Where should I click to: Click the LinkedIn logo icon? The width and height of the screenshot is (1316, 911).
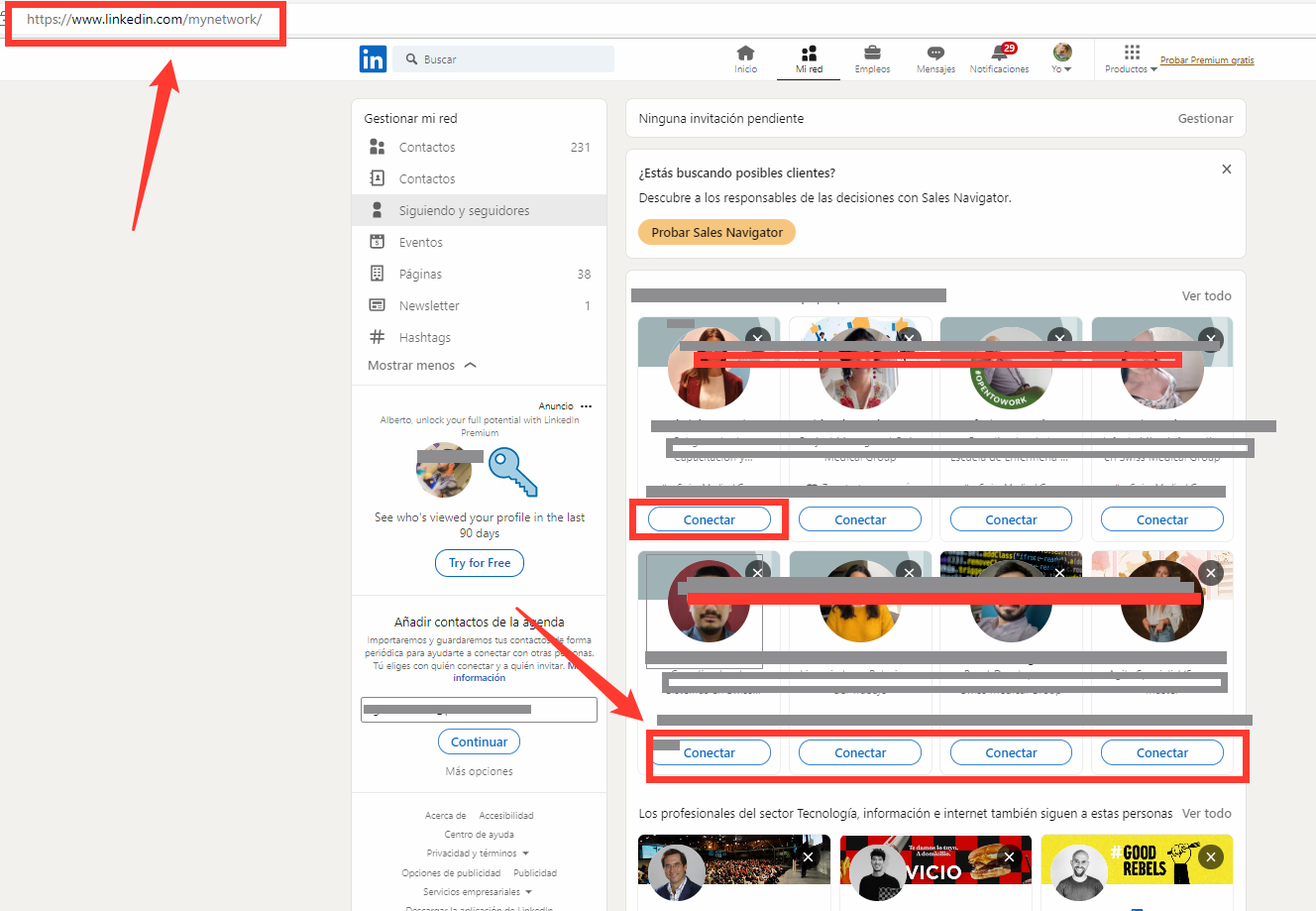coord(373,59)
